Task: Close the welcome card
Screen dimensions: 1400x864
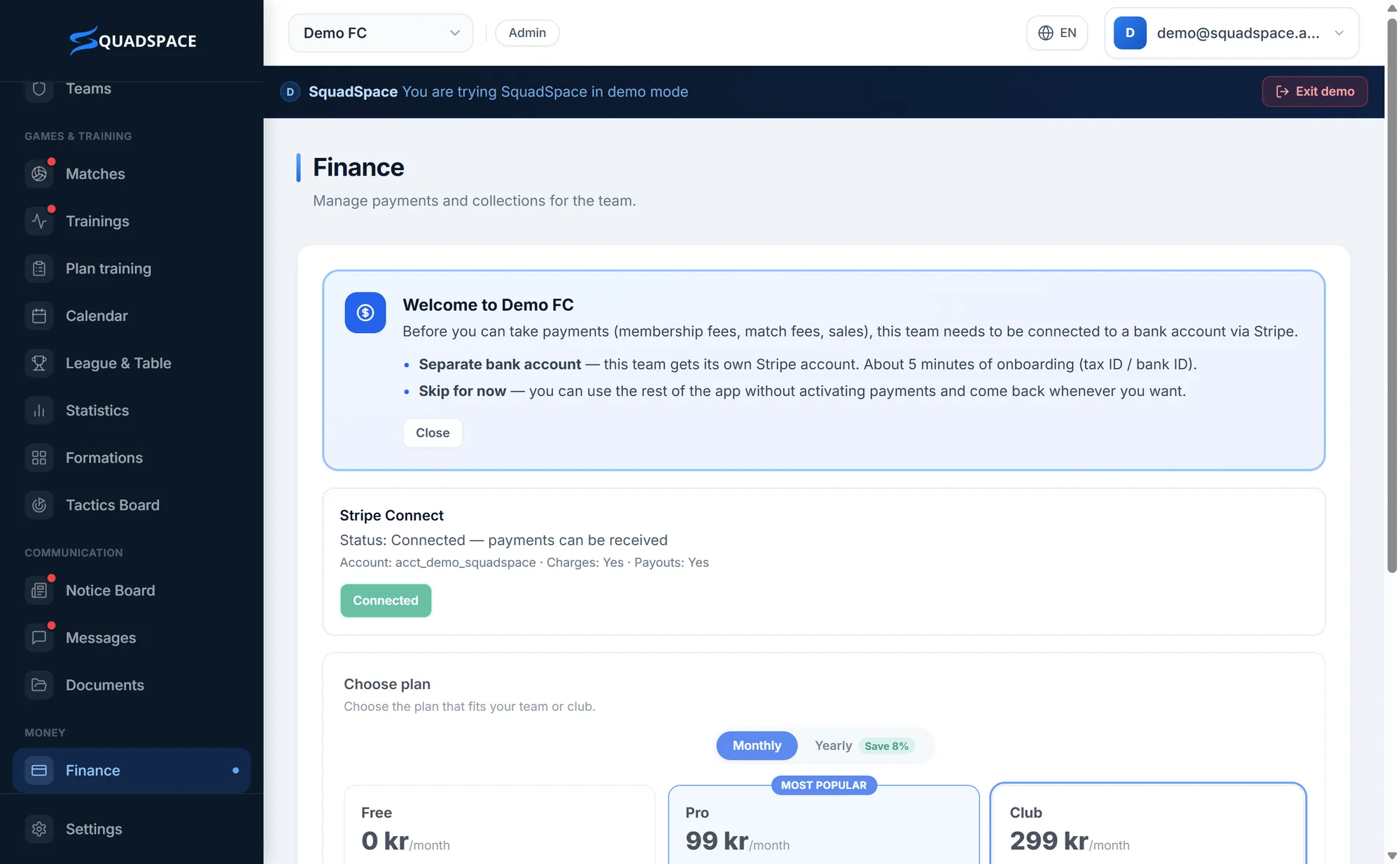Action: click(x=433, y=433)
